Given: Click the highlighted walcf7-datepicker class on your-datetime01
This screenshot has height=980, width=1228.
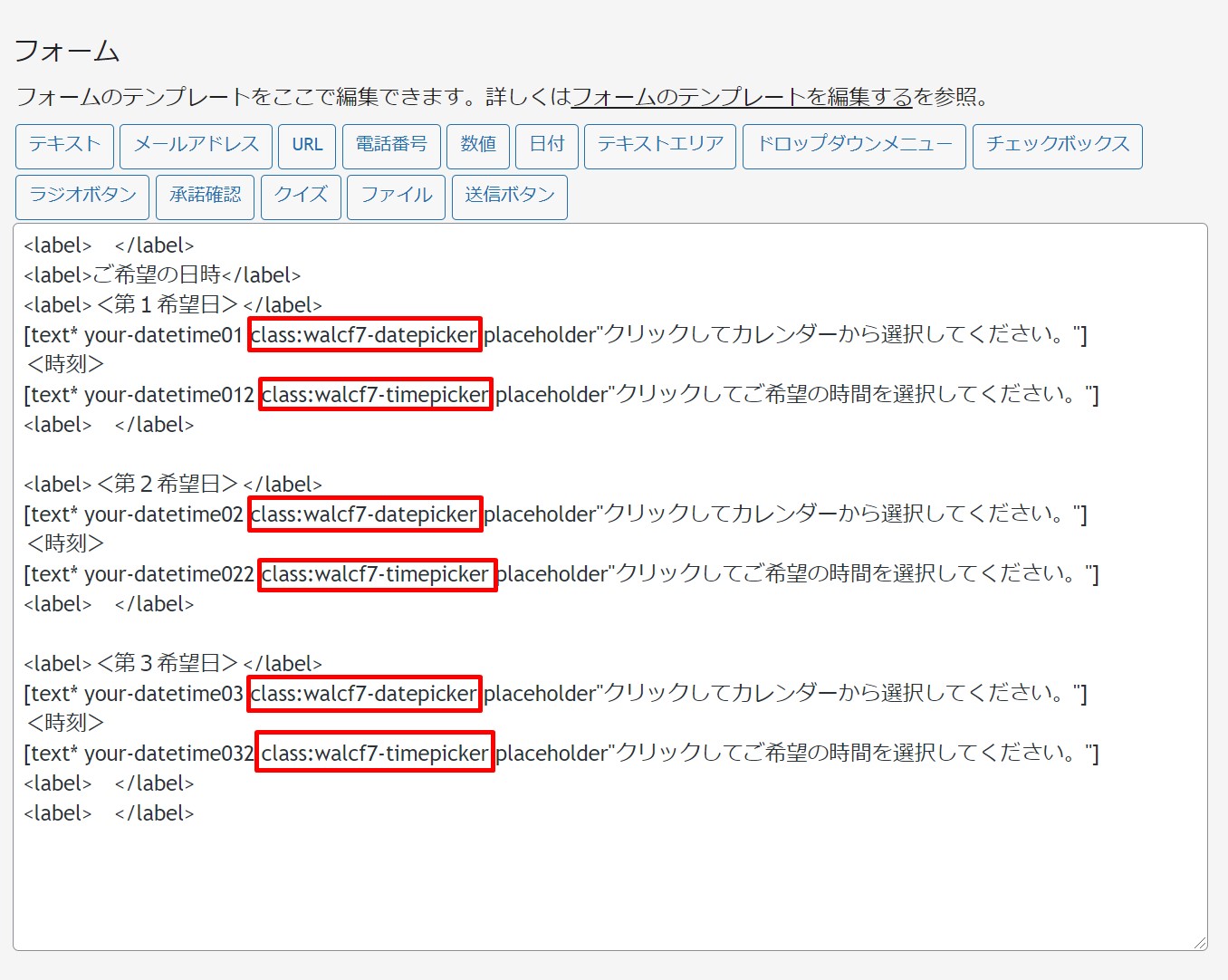Looking at the screenshot, I should coord(363,335).
